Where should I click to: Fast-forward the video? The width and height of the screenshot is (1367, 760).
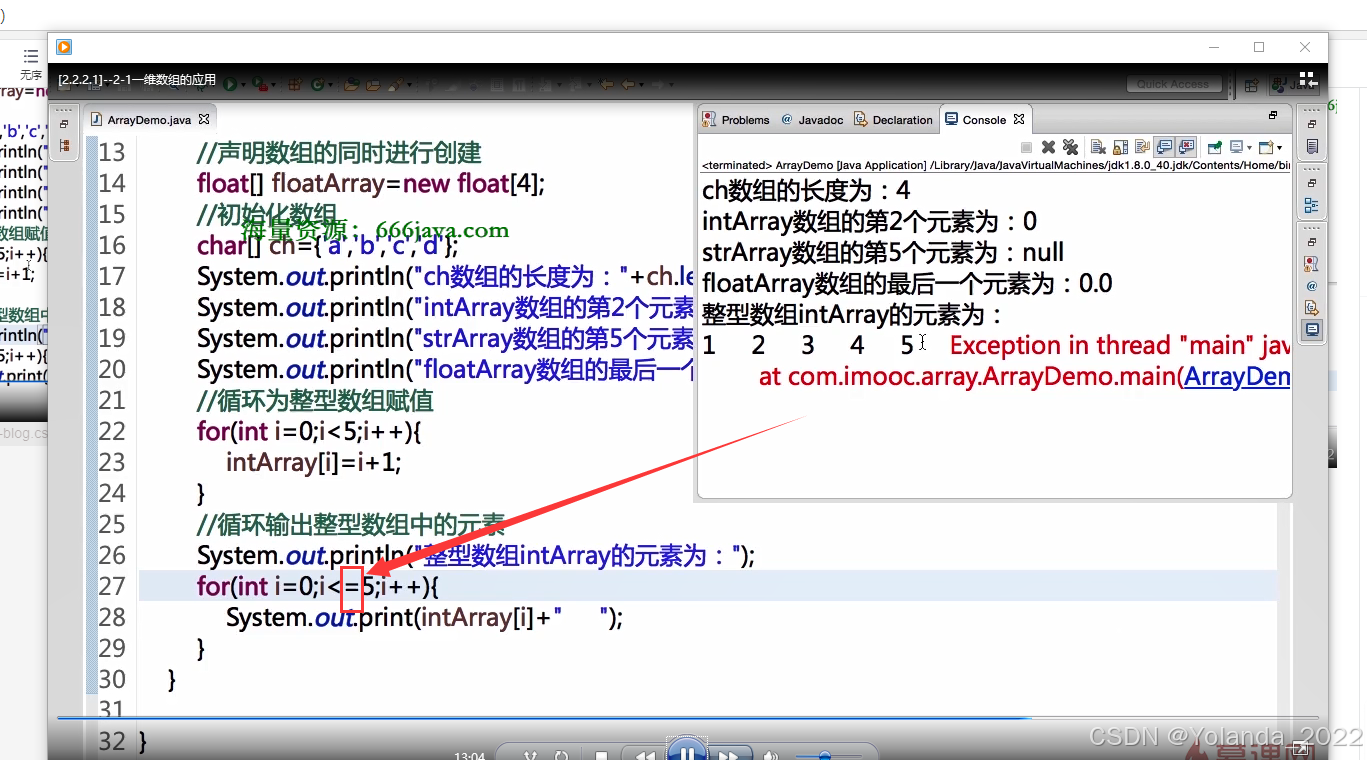pos(727,754)
